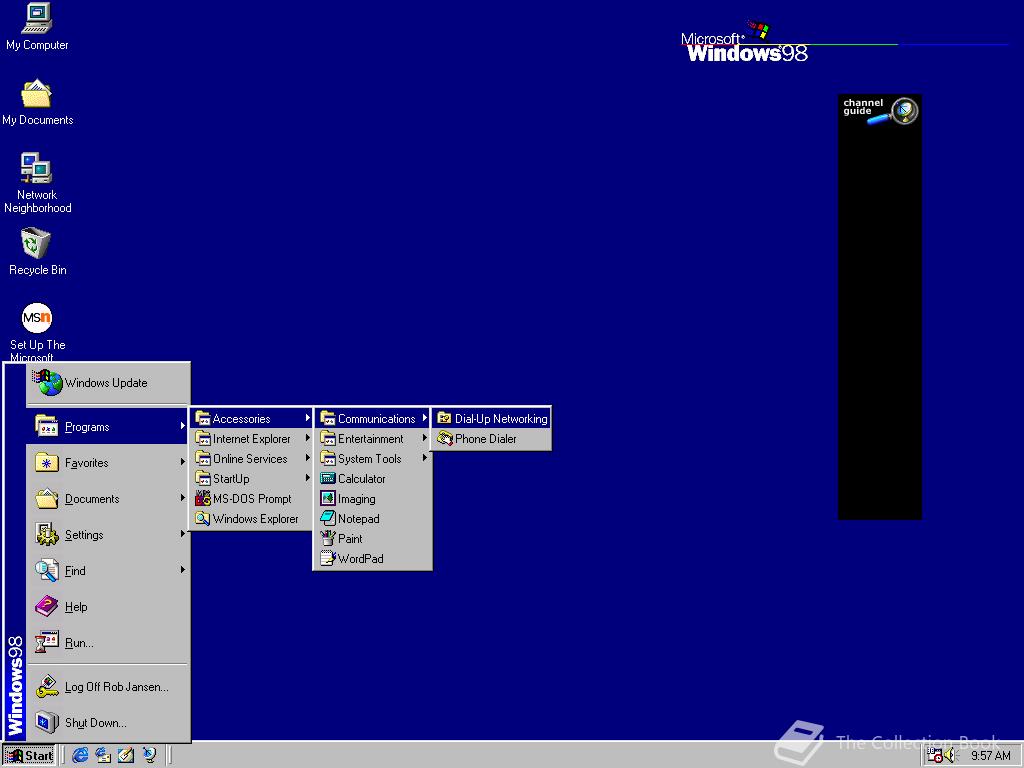This screenshot has width=1024, height=768.
Task: Launch Calculator from the Accessories menu
Action: (373, 479)
